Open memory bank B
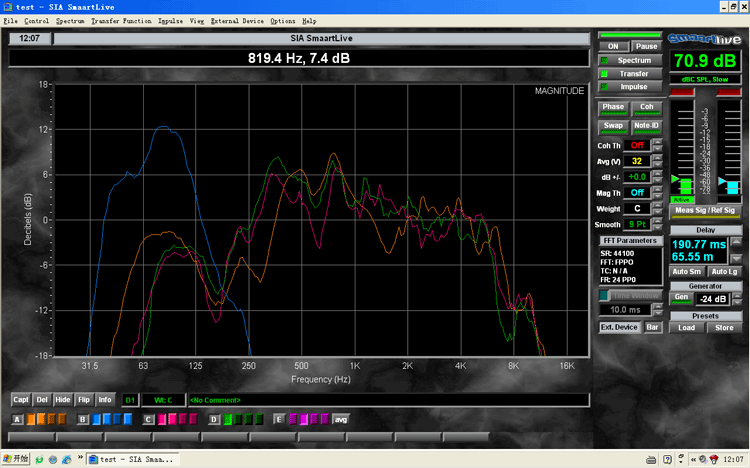This screenshot has height=468, width=750. [x=83, y=420]
